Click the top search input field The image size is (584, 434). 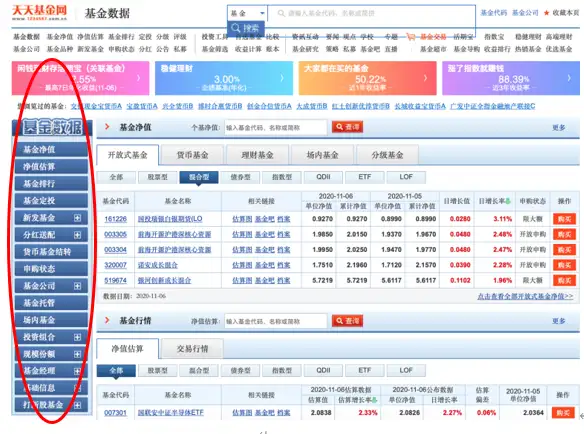tap(371, 13)
